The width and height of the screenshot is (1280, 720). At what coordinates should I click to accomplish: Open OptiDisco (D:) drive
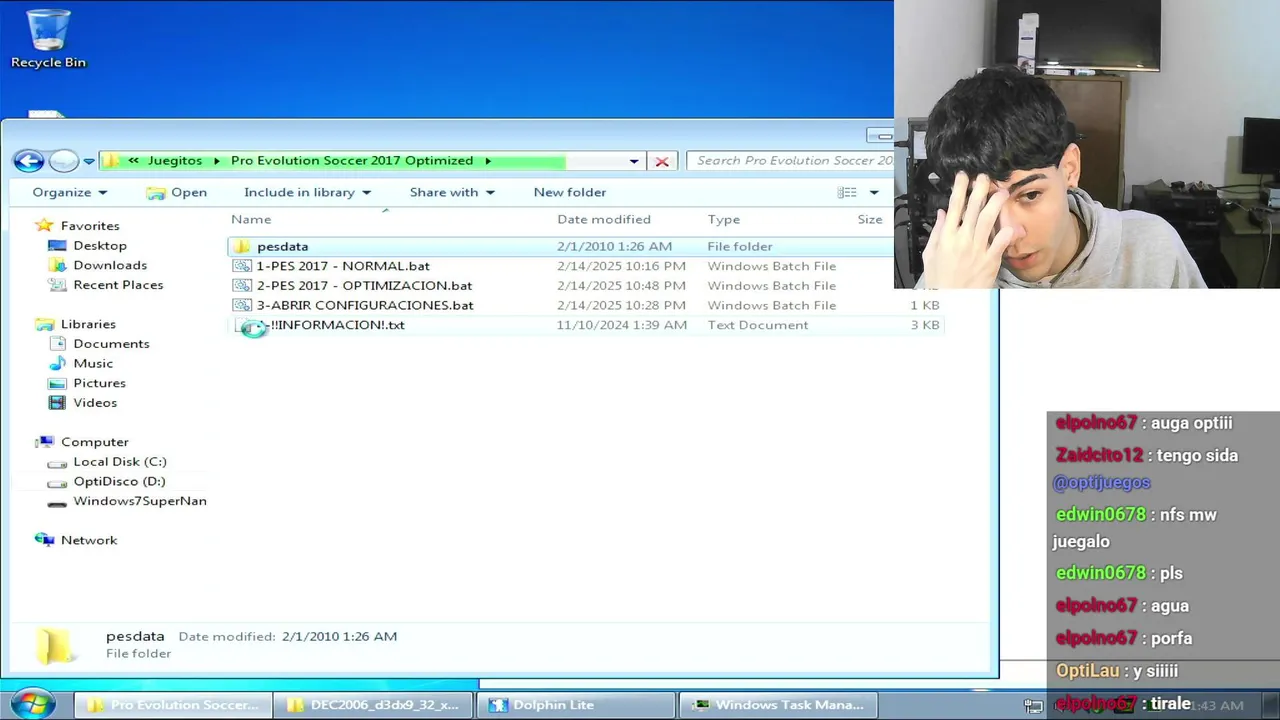119,481
